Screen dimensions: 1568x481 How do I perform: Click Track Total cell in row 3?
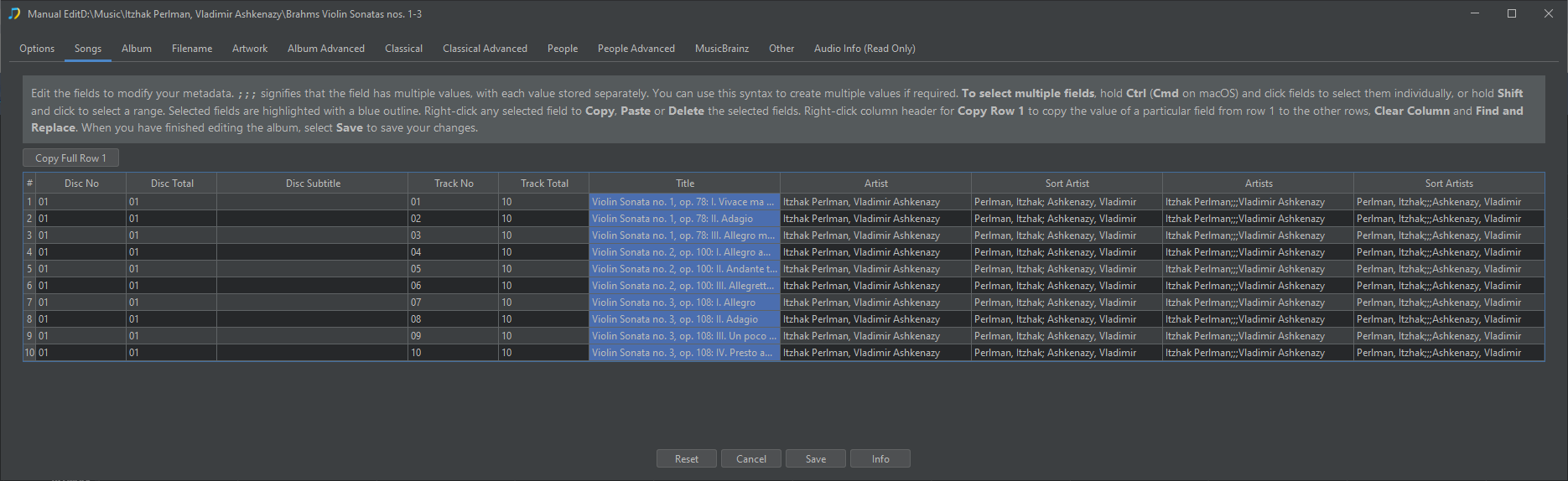point(544,235)
